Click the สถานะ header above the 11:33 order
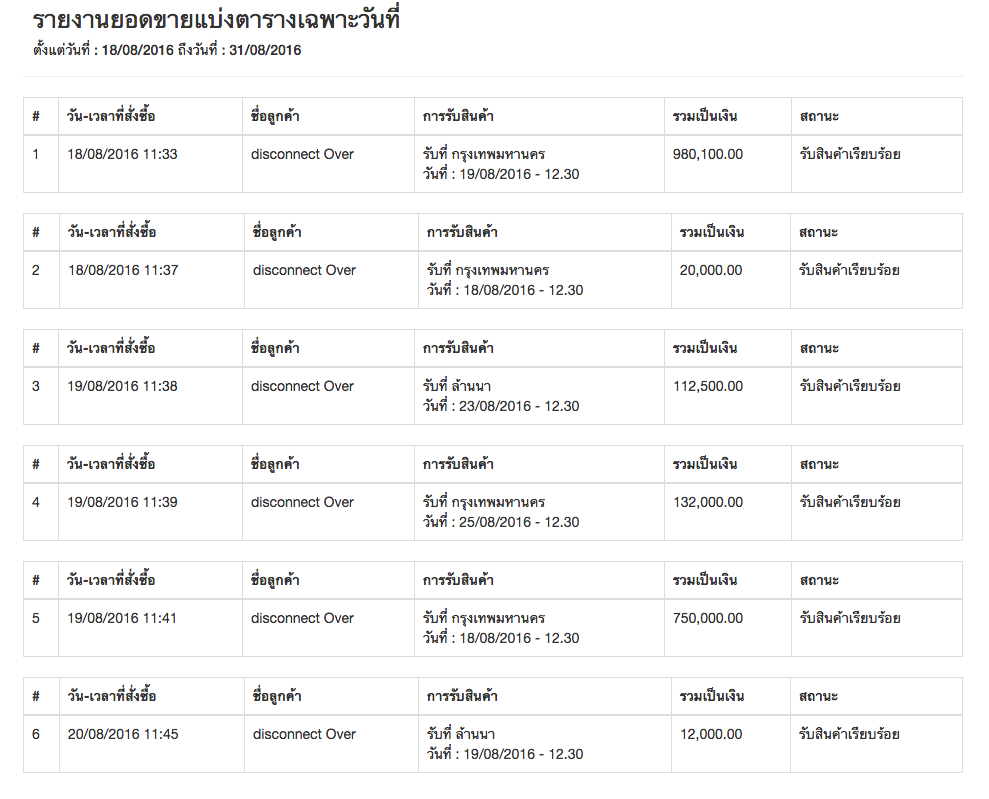The image size is (989, 799). (819, 116)
